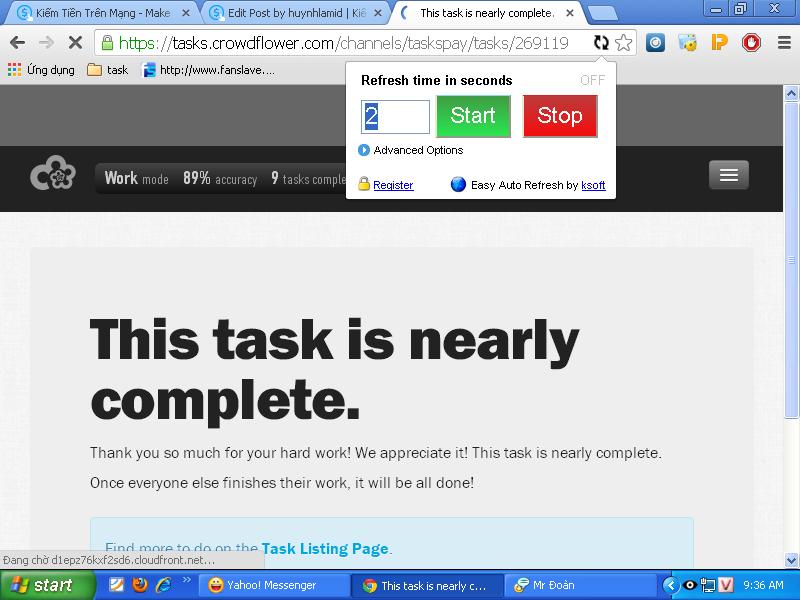Image resolution: width=800 pixels, height=600 pixels.
Task: Click the 9 tasks completed text
Action: (x=308, y=178)
